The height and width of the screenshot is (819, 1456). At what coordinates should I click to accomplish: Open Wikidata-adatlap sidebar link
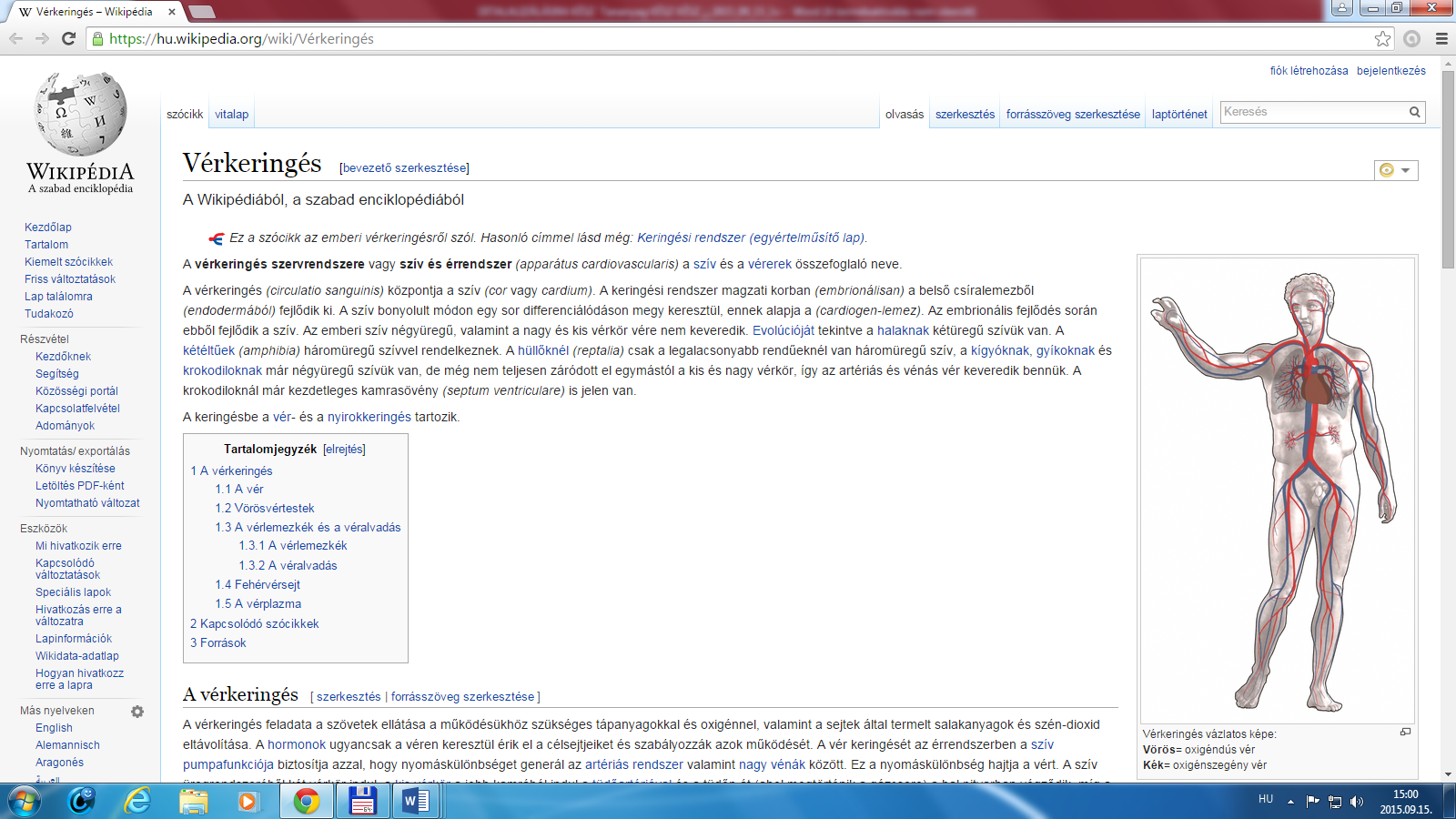(77, 656)
